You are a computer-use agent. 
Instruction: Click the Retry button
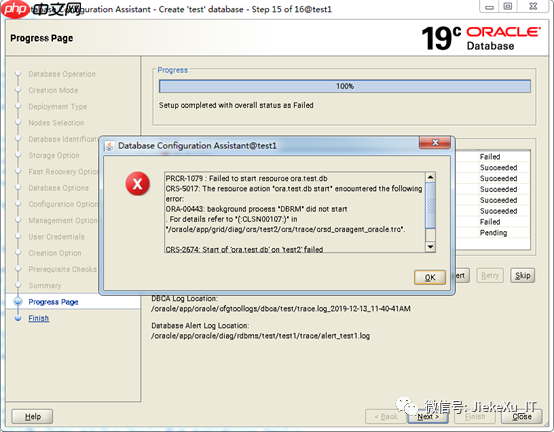pos(489,275)
